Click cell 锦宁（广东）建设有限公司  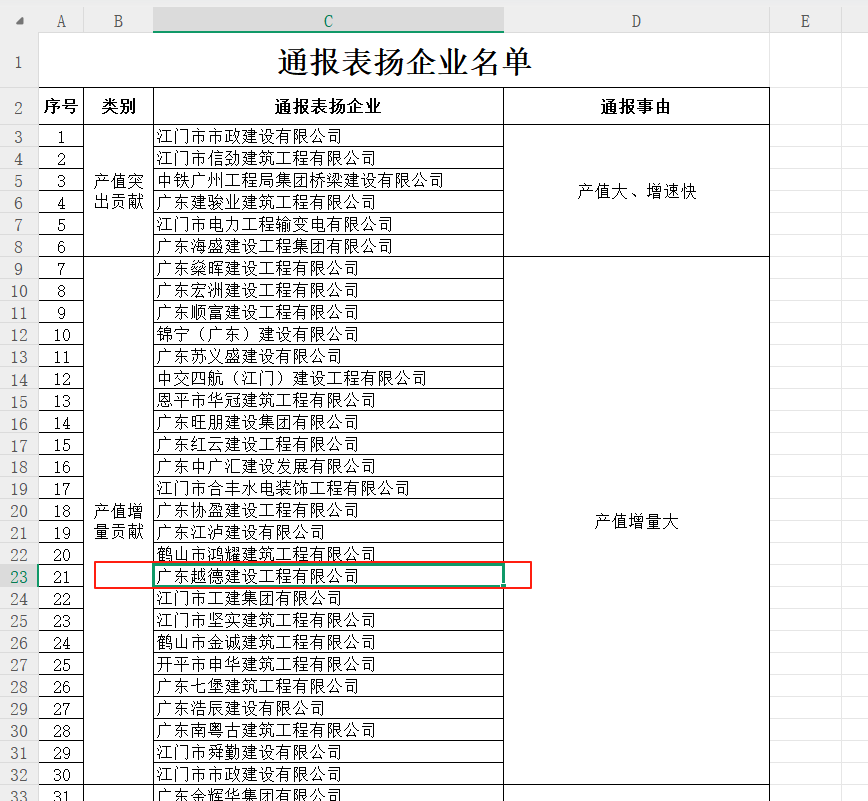point(328,334)
